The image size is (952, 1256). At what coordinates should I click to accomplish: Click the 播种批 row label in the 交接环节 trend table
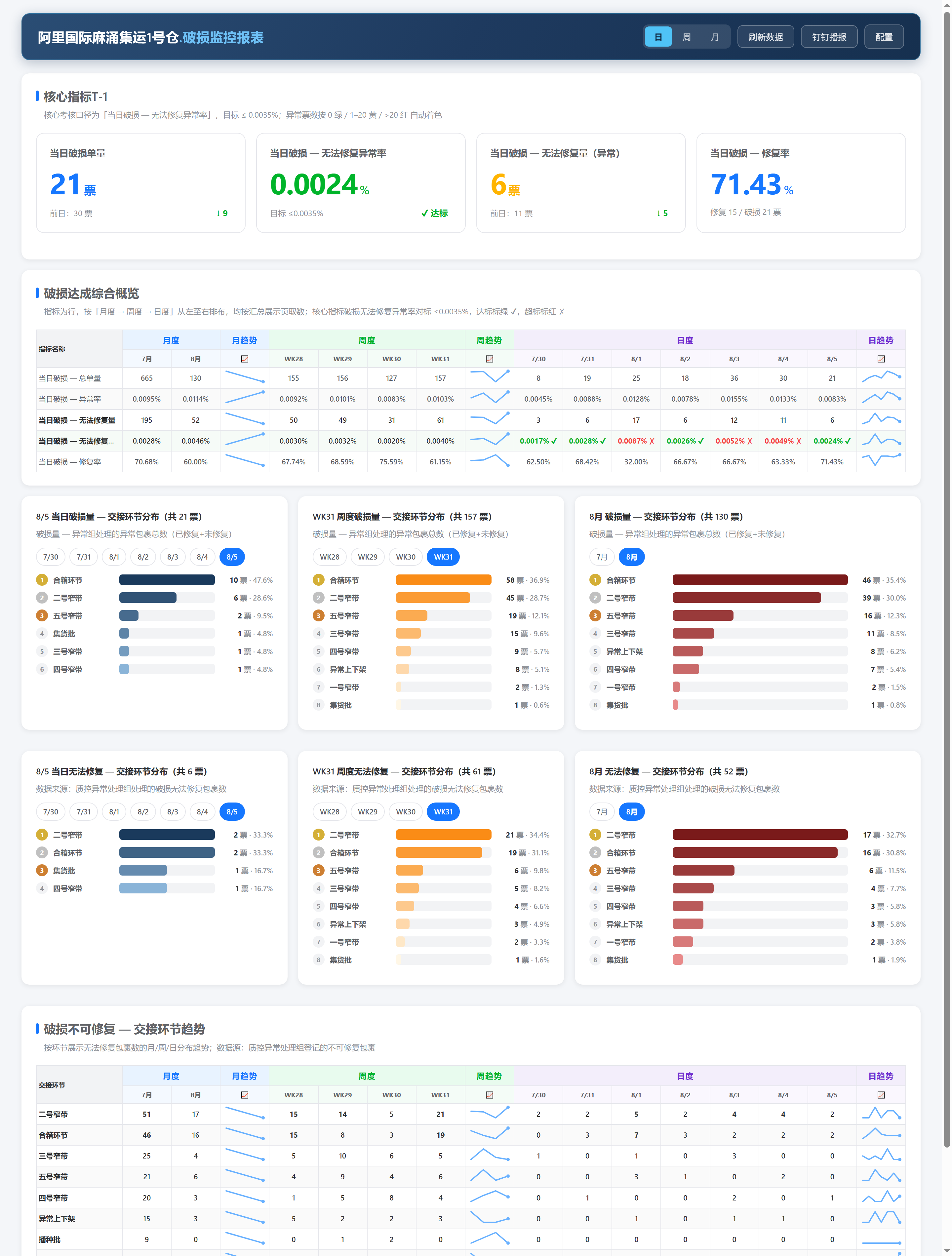pyautogui.click(x=49, y=1239)
